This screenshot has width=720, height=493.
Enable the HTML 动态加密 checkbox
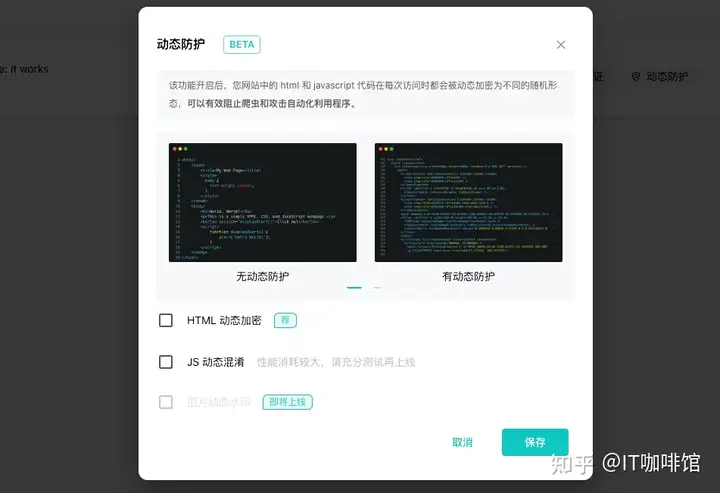(x=166, y=320)
